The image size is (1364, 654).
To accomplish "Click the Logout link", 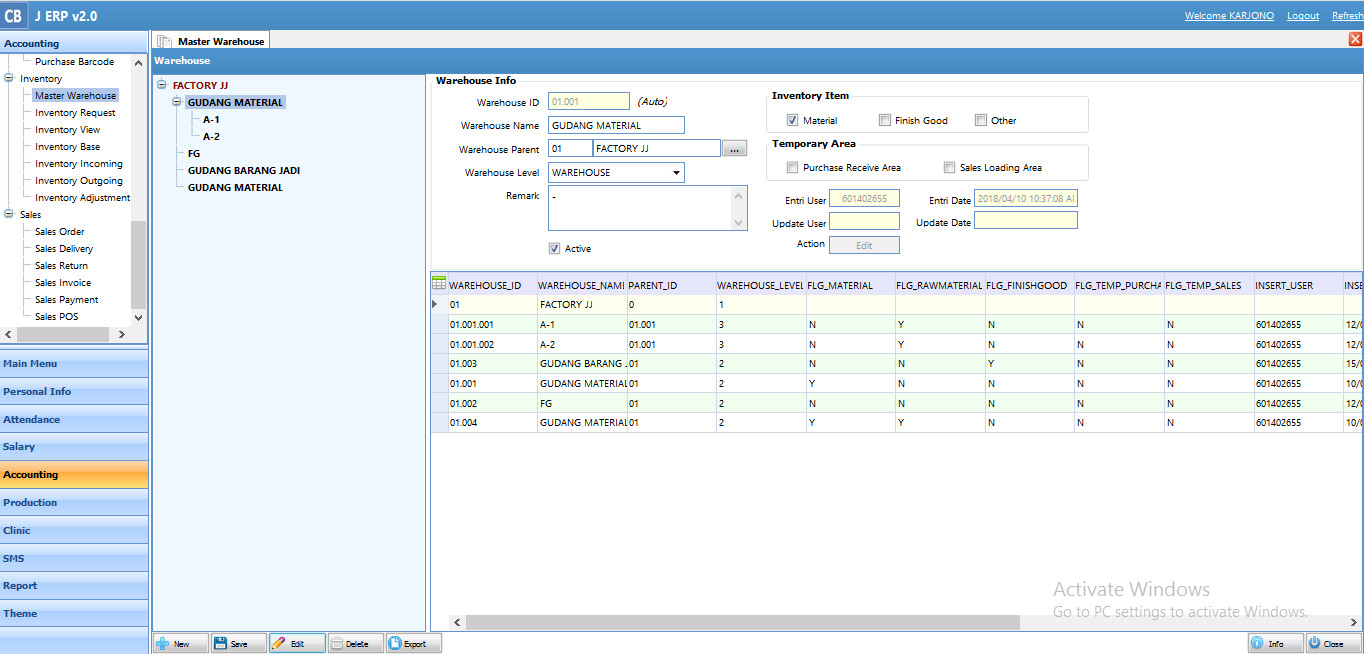I will pyautogui.click(x=1302, y=16).
